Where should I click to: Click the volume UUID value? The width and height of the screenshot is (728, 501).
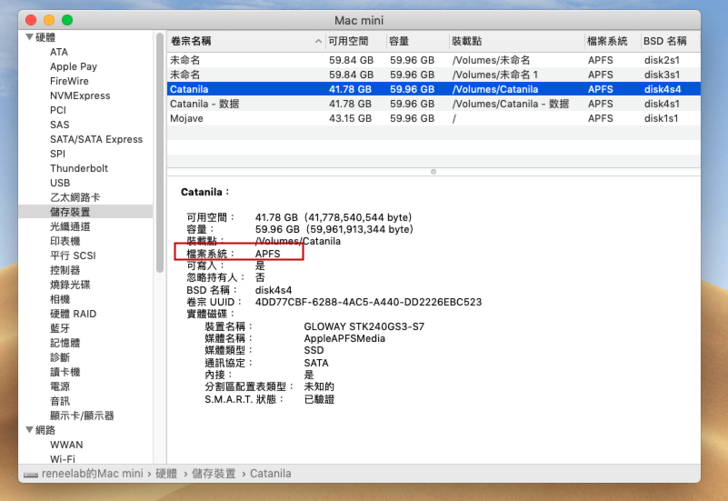point(368,302)
